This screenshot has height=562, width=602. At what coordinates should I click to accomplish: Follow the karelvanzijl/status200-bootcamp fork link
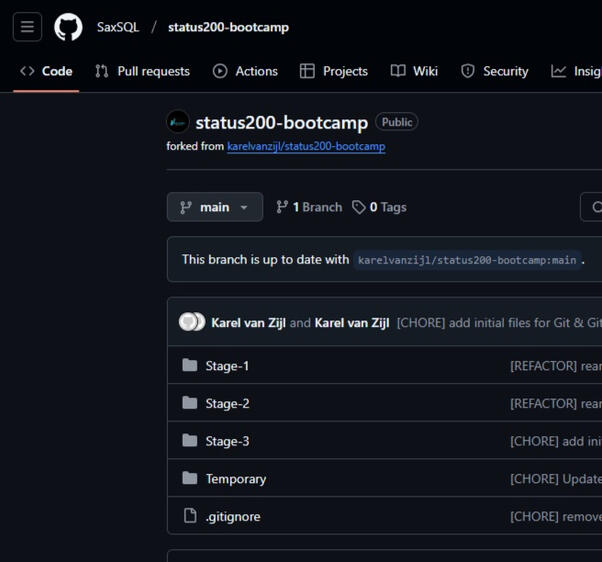306,146
